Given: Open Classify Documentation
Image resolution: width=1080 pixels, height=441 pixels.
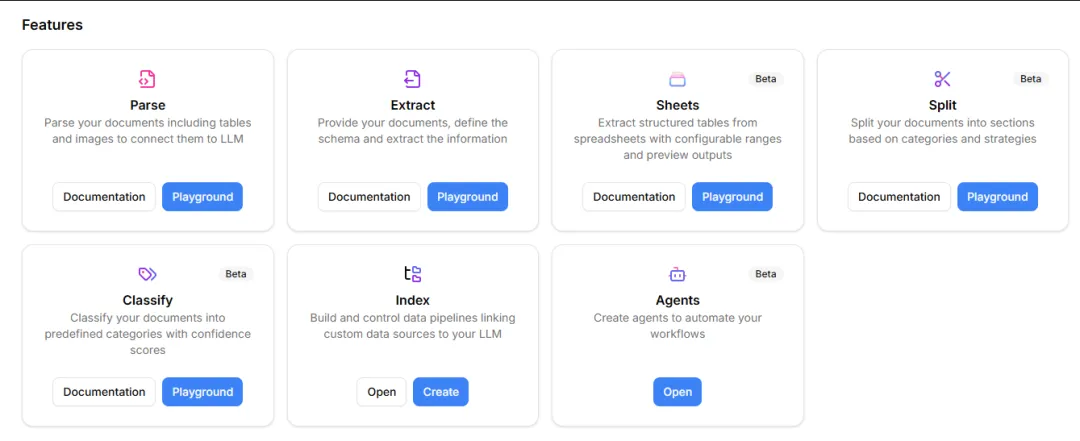Looking at the screenshot, I should [104, 392].
